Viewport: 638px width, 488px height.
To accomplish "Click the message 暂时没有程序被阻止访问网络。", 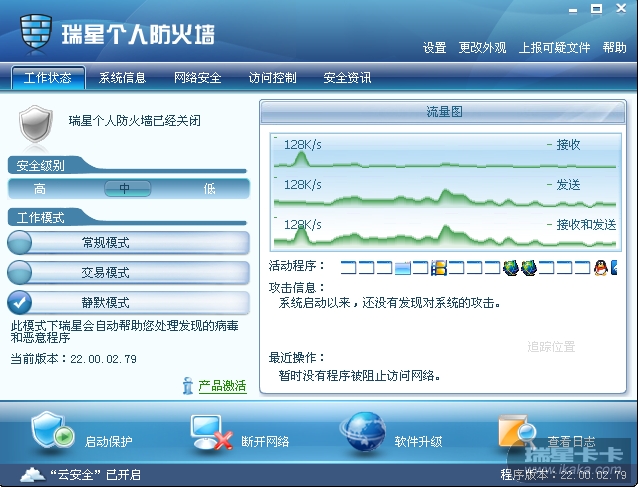I will click(x=359, y=375).
